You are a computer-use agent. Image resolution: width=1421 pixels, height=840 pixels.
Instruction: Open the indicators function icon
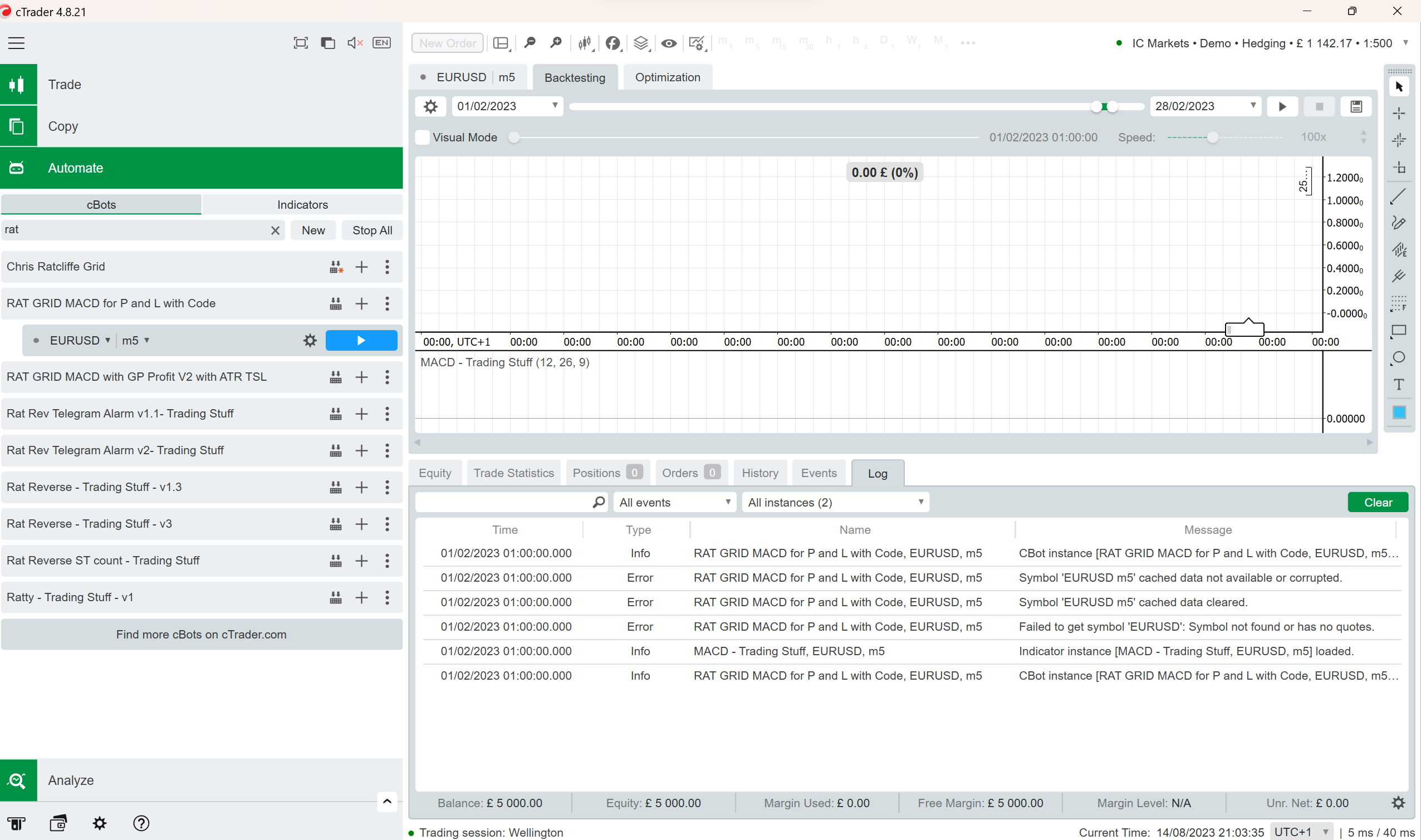pyautogui.click(x=613, y=43)
